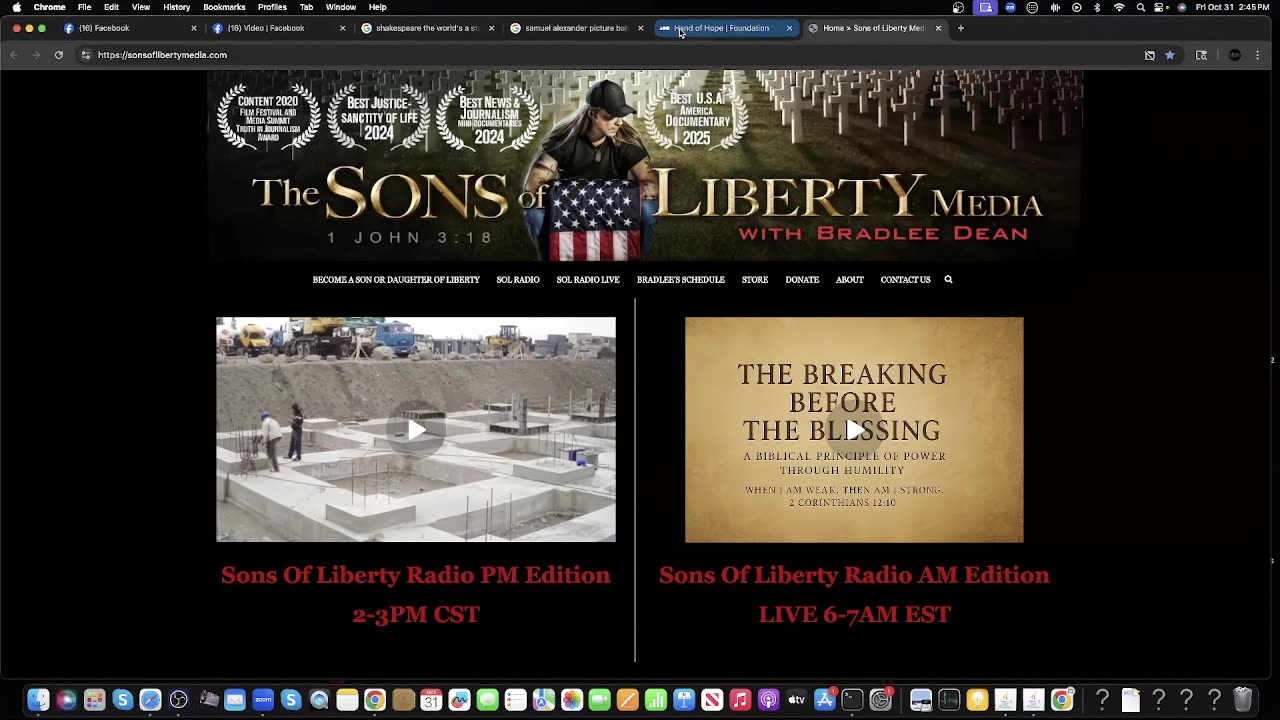Open Zoom from the dock

tap(262, 700)
